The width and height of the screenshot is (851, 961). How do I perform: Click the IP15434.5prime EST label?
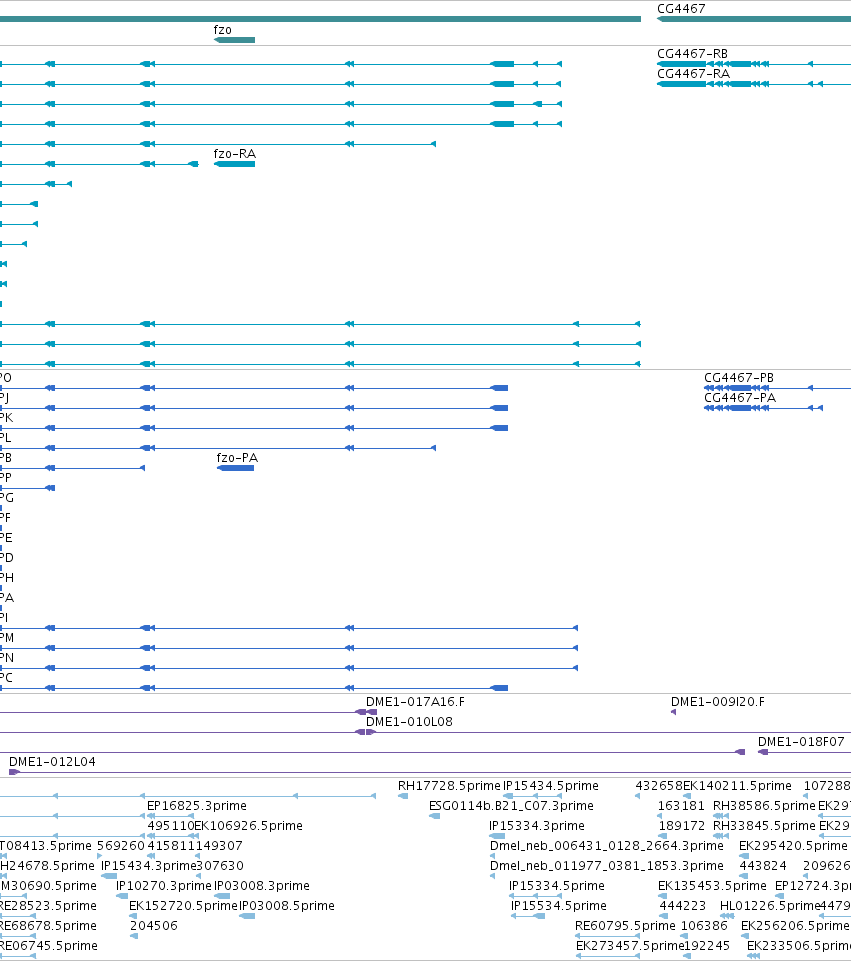(551, 786)
